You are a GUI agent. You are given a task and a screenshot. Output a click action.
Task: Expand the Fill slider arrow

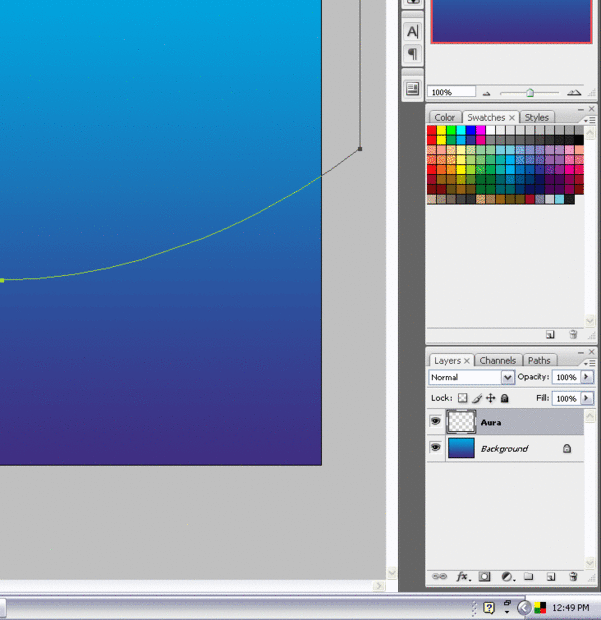pos(587,398)
